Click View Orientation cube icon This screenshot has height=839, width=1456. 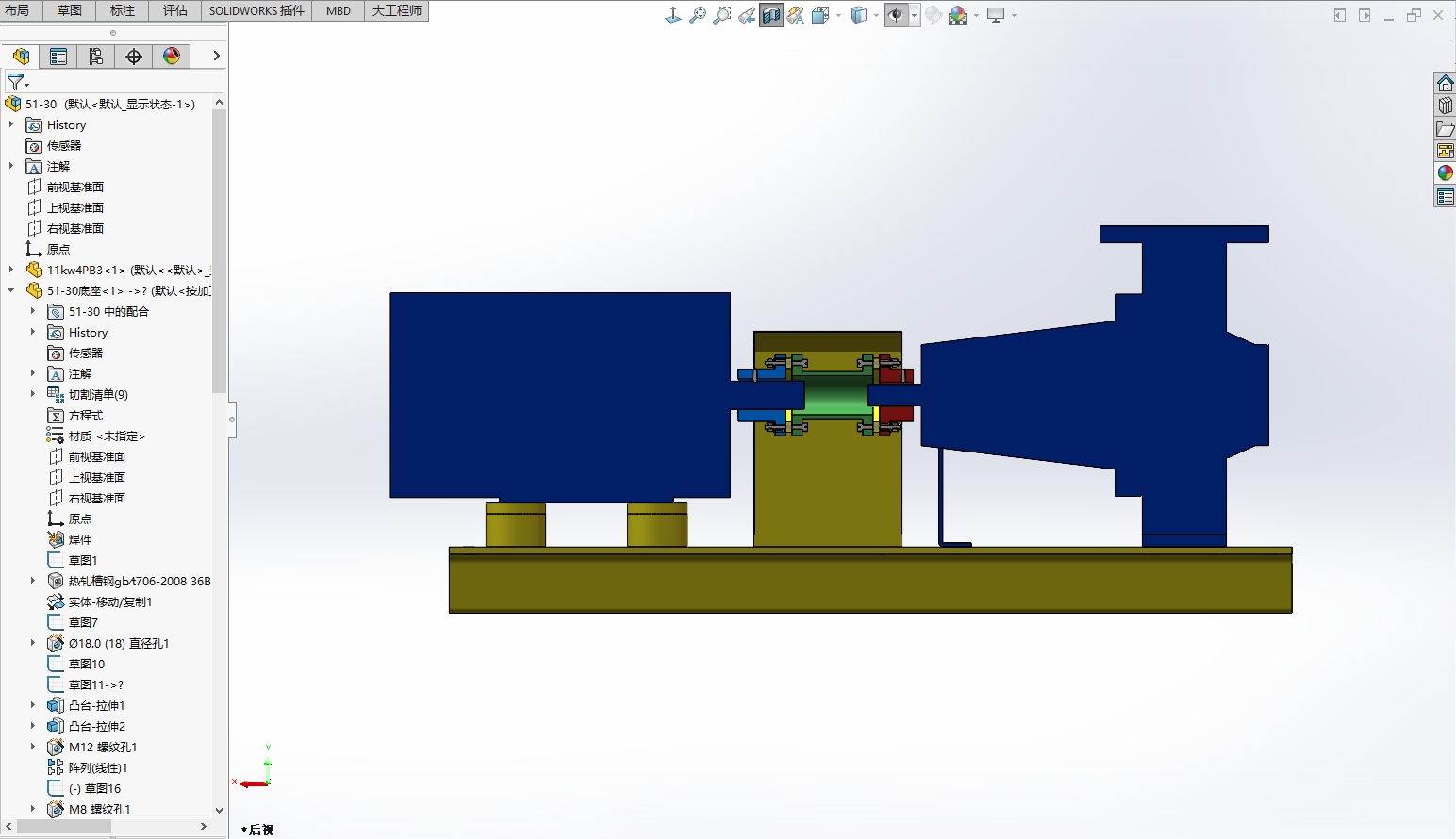pyautogui.click(x=819, y=15)
